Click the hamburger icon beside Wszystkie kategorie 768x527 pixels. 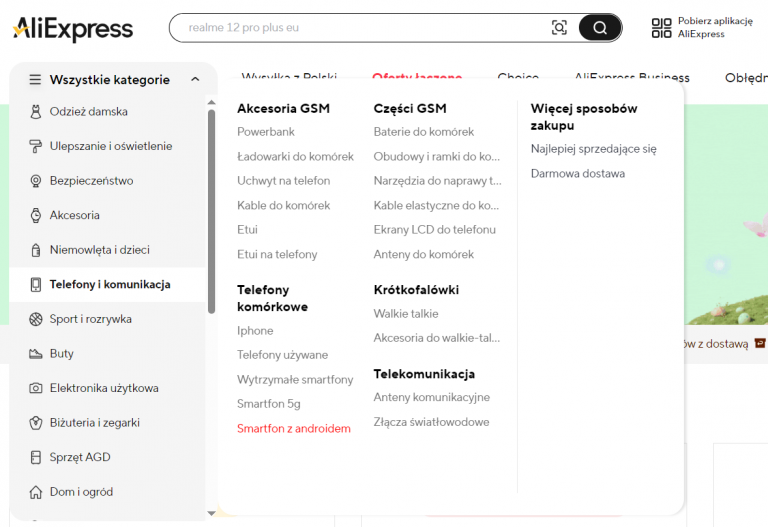click(35, 79)
